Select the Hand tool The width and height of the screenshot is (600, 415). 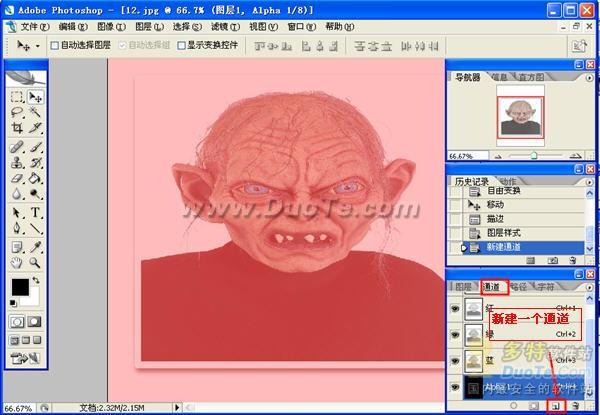(x=16, y=263)
